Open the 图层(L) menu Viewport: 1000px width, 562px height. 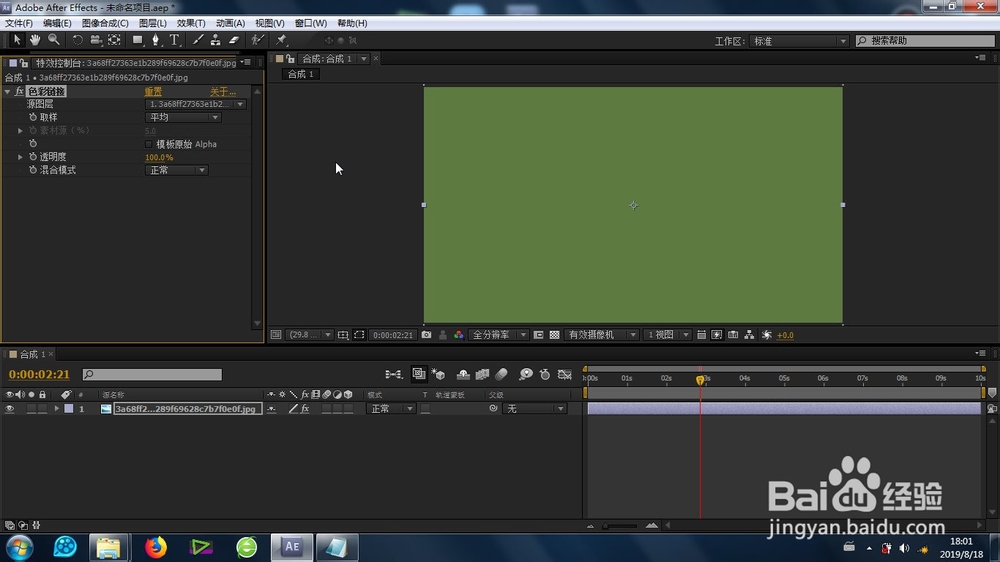click(152, 23)
